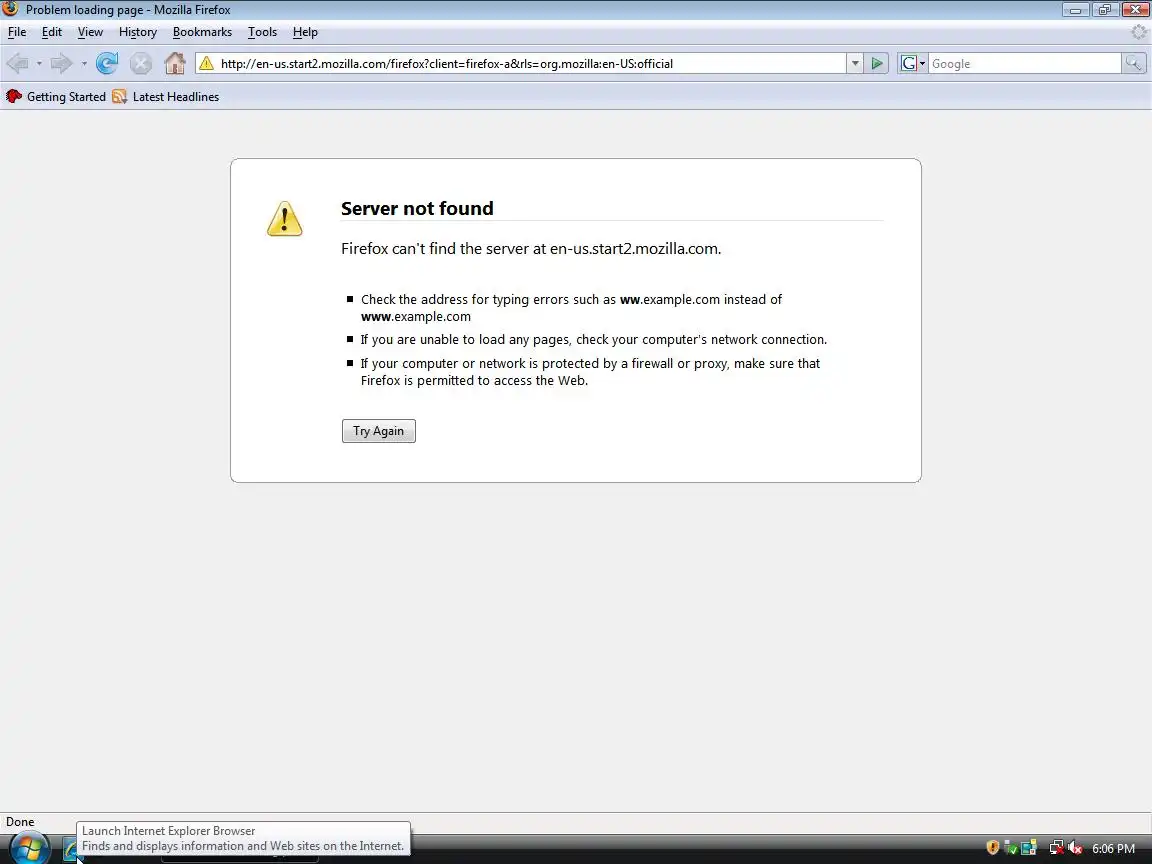
Task: Launch Internet Explorer from Quick Launch
Action: pos(72,850)
